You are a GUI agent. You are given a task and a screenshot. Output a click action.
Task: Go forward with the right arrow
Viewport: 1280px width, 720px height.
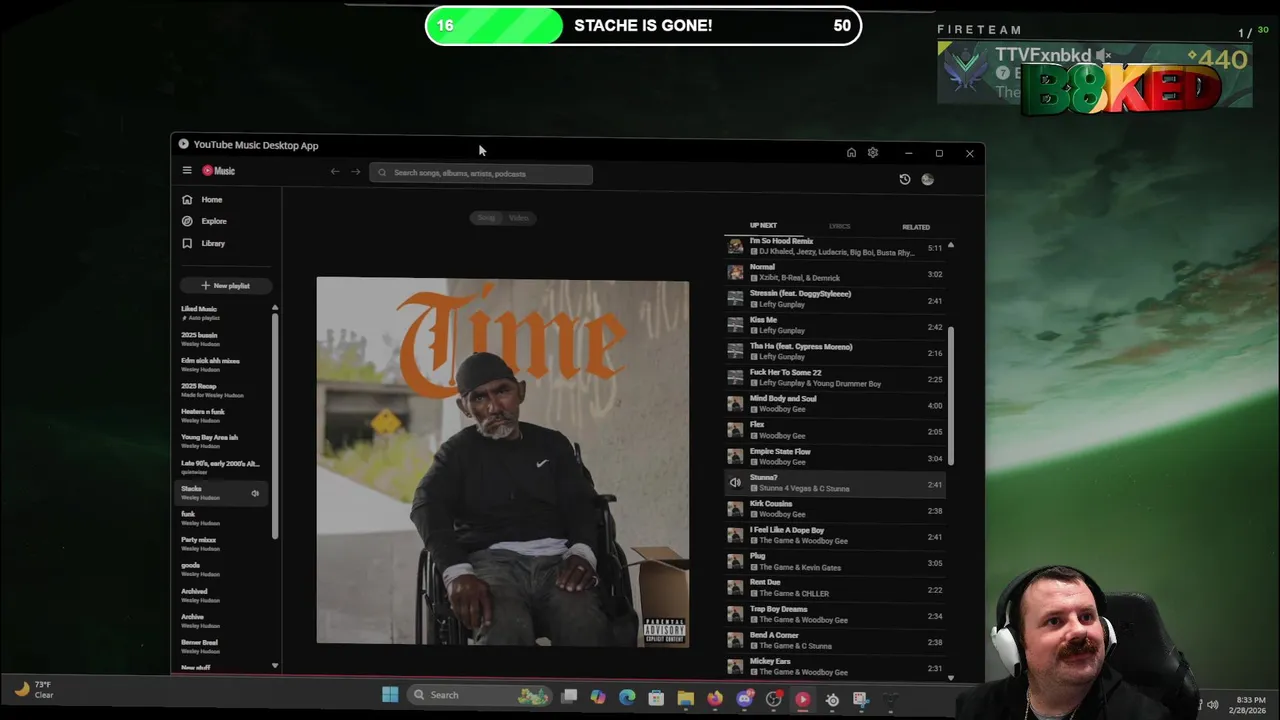355,172
